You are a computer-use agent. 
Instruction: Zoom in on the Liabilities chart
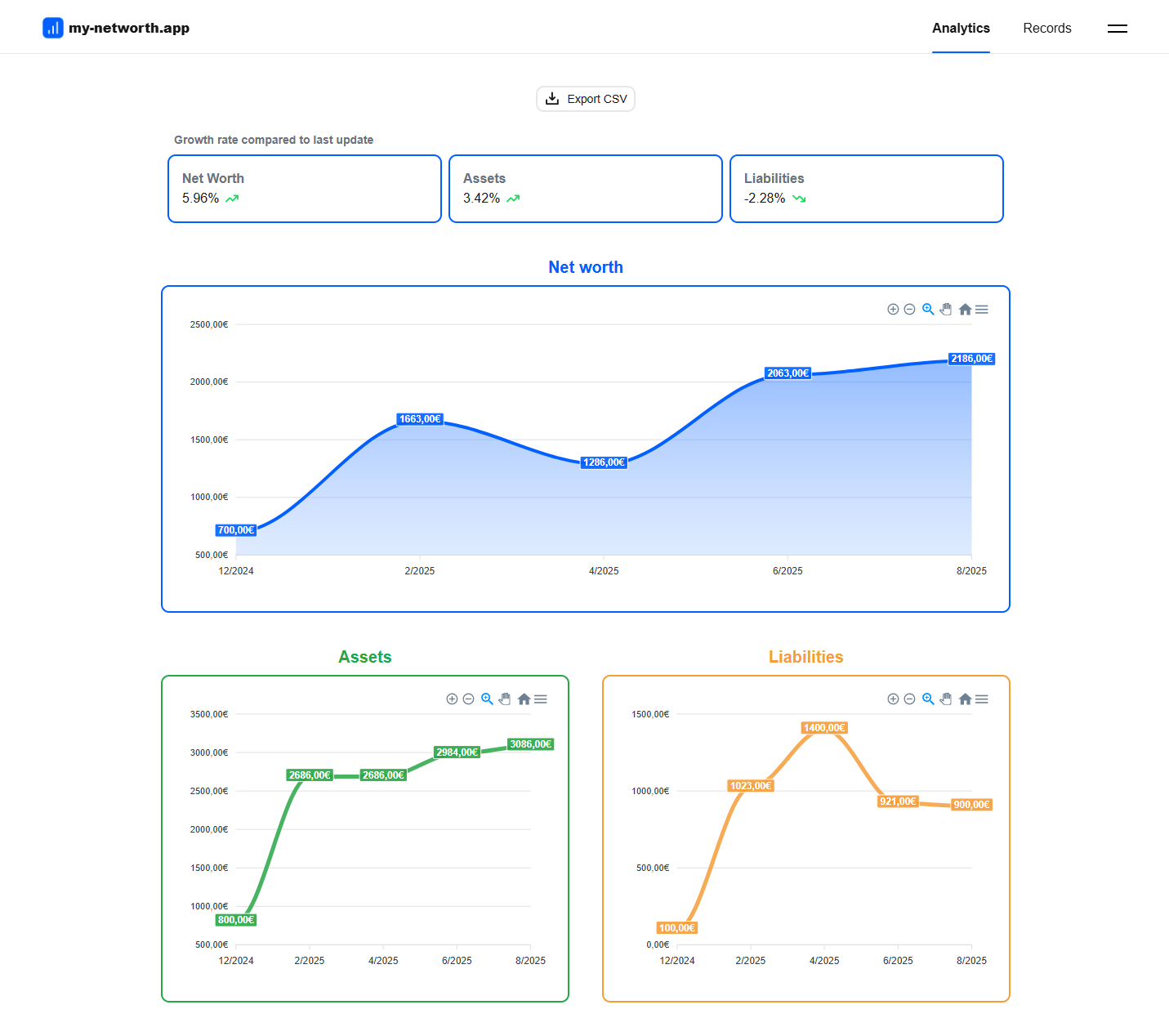tap(893, 699)
